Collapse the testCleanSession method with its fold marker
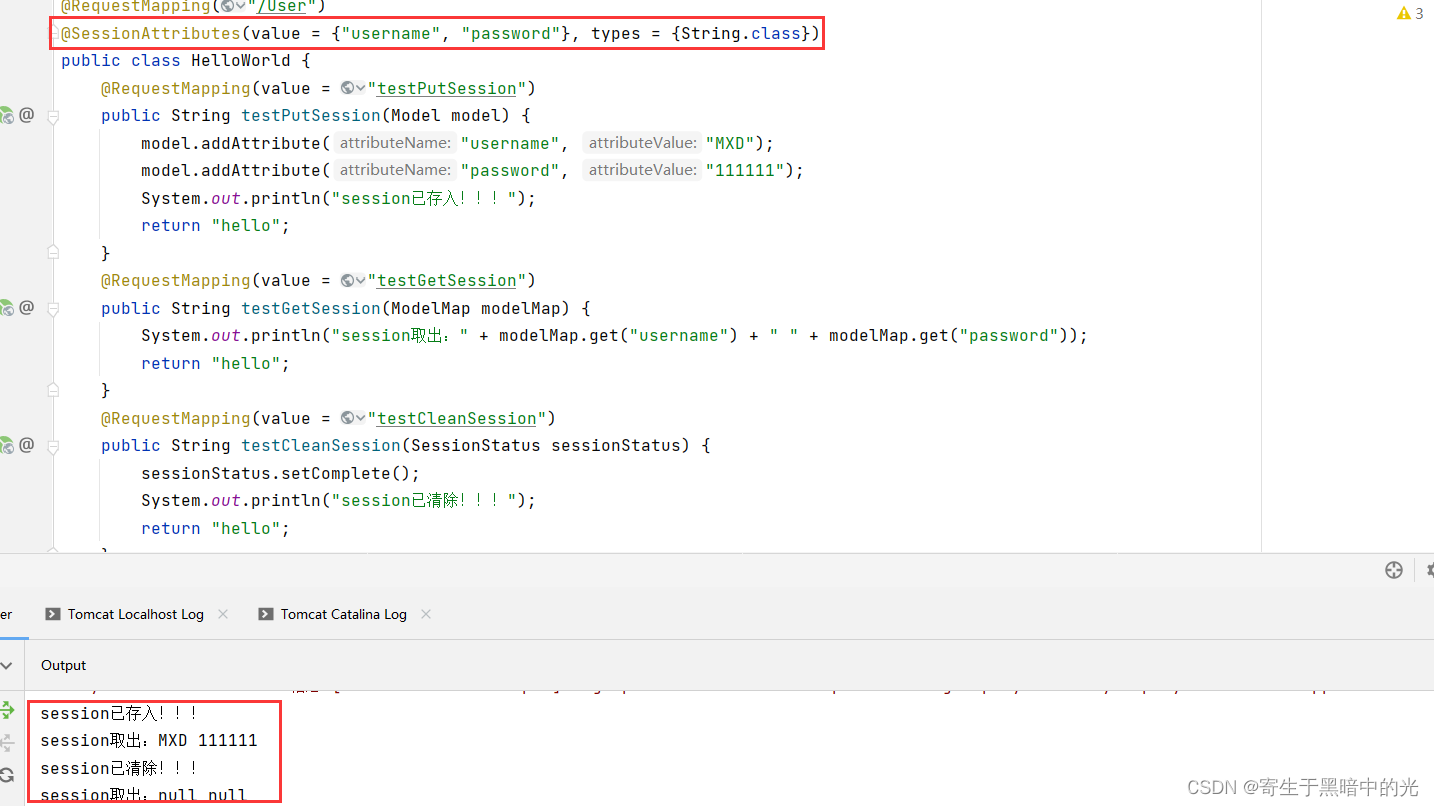This screenshot has height=806, width=1434. coord(53,446)
